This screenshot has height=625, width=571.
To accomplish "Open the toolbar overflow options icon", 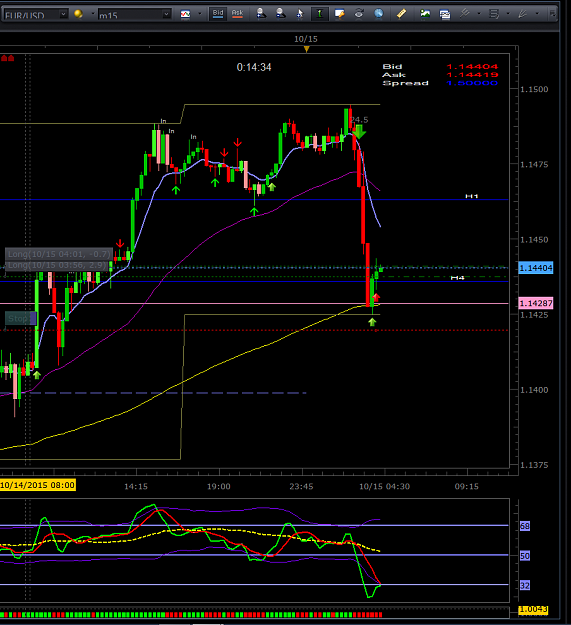I will (552, 14).
